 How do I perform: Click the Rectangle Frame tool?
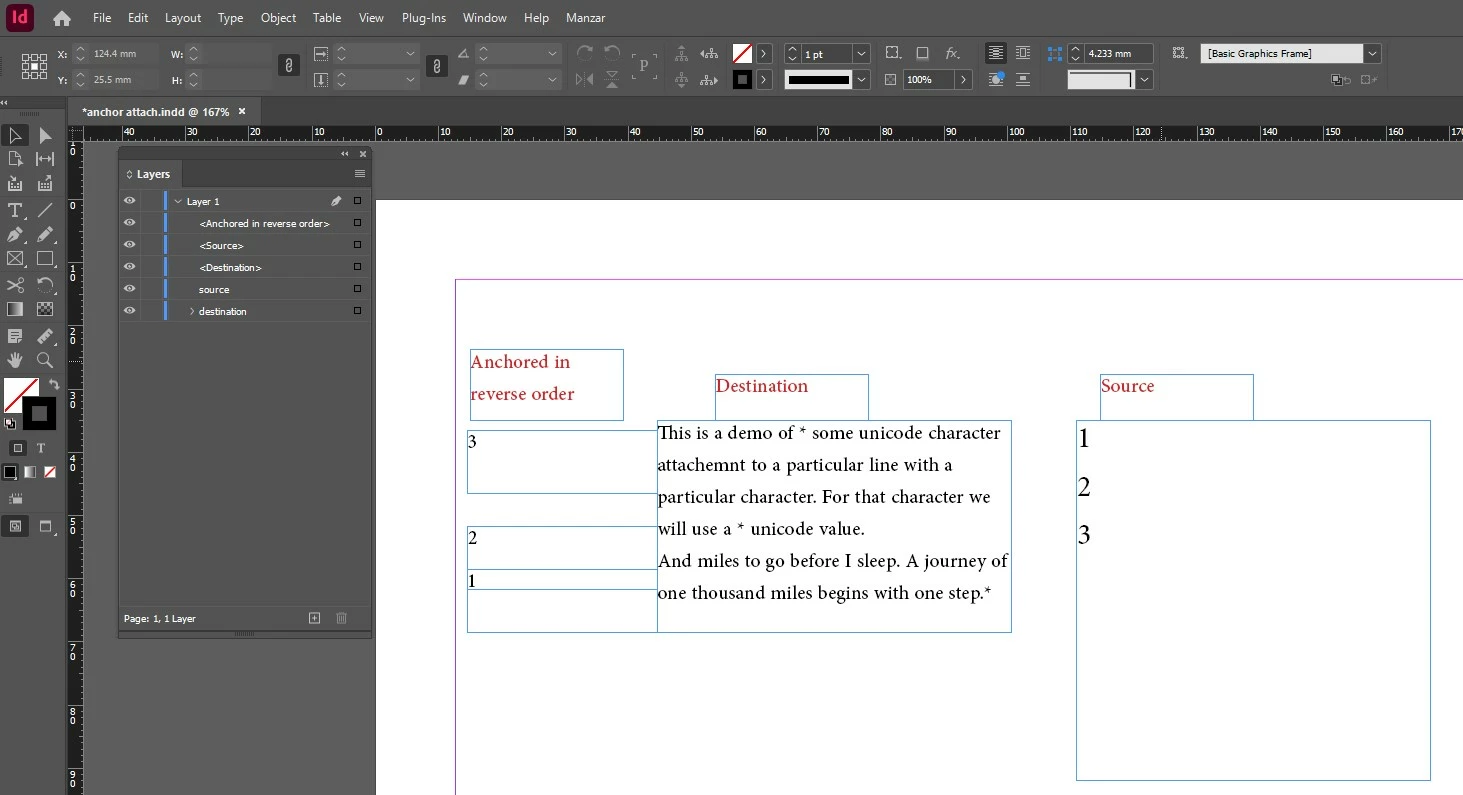click(15, 259)
